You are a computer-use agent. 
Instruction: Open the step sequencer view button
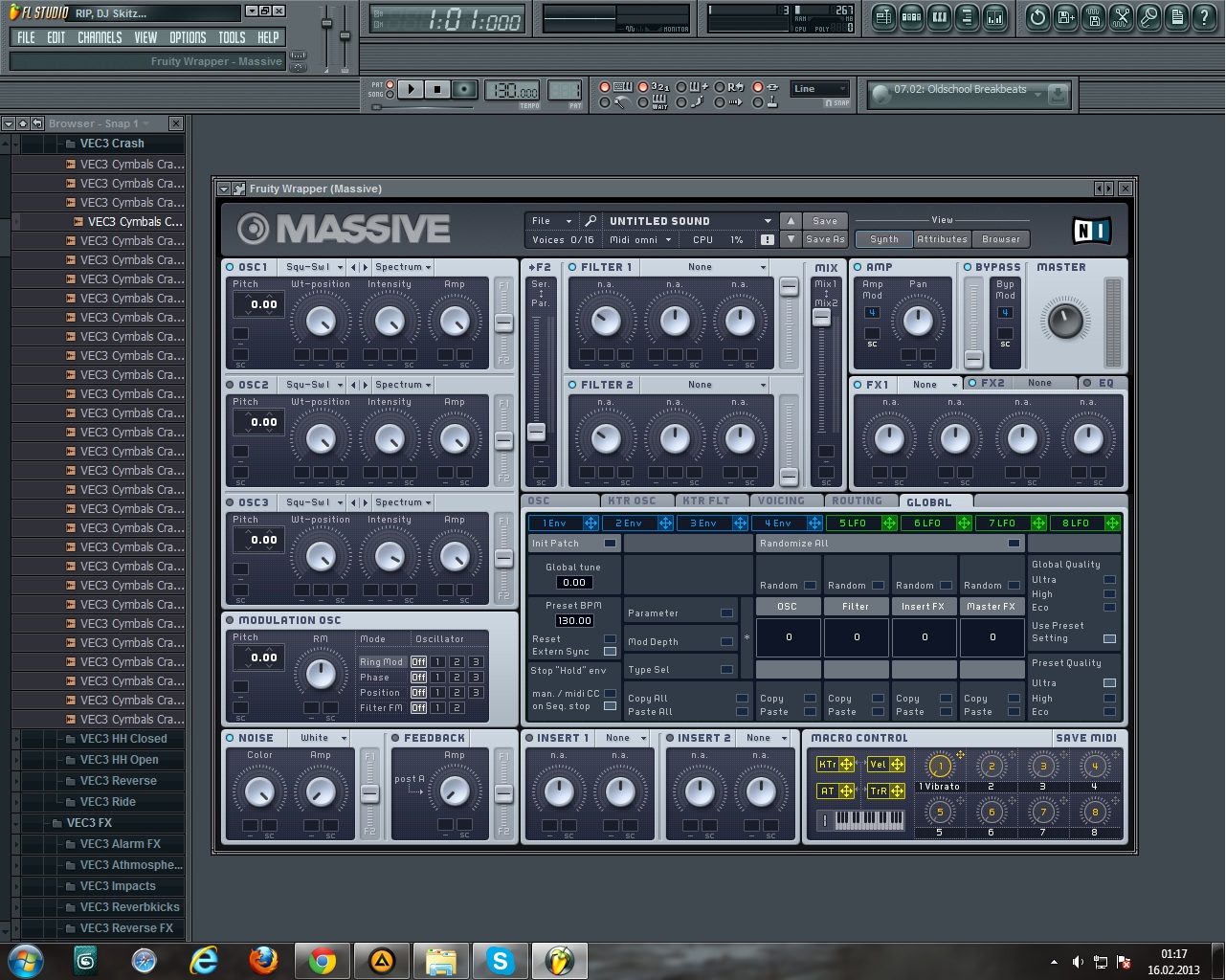point(912,17)
